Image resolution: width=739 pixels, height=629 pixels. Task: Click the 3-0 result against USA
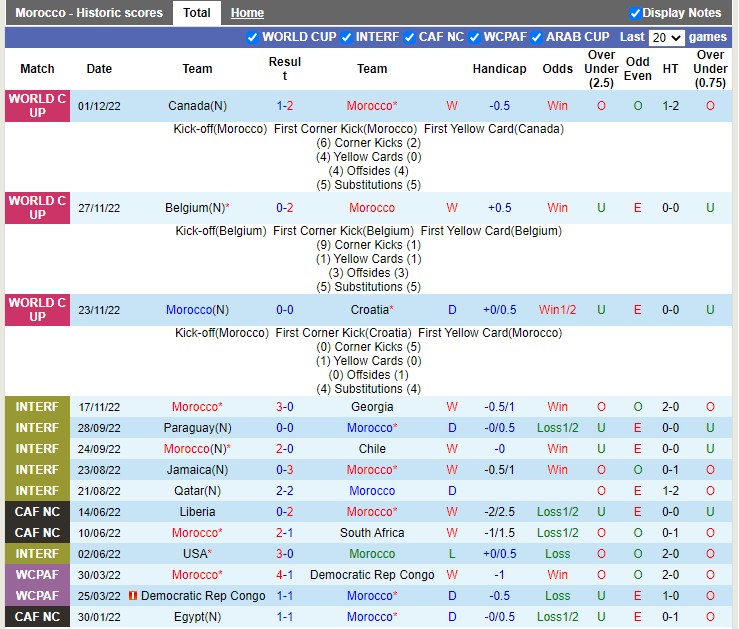[285, 554]
